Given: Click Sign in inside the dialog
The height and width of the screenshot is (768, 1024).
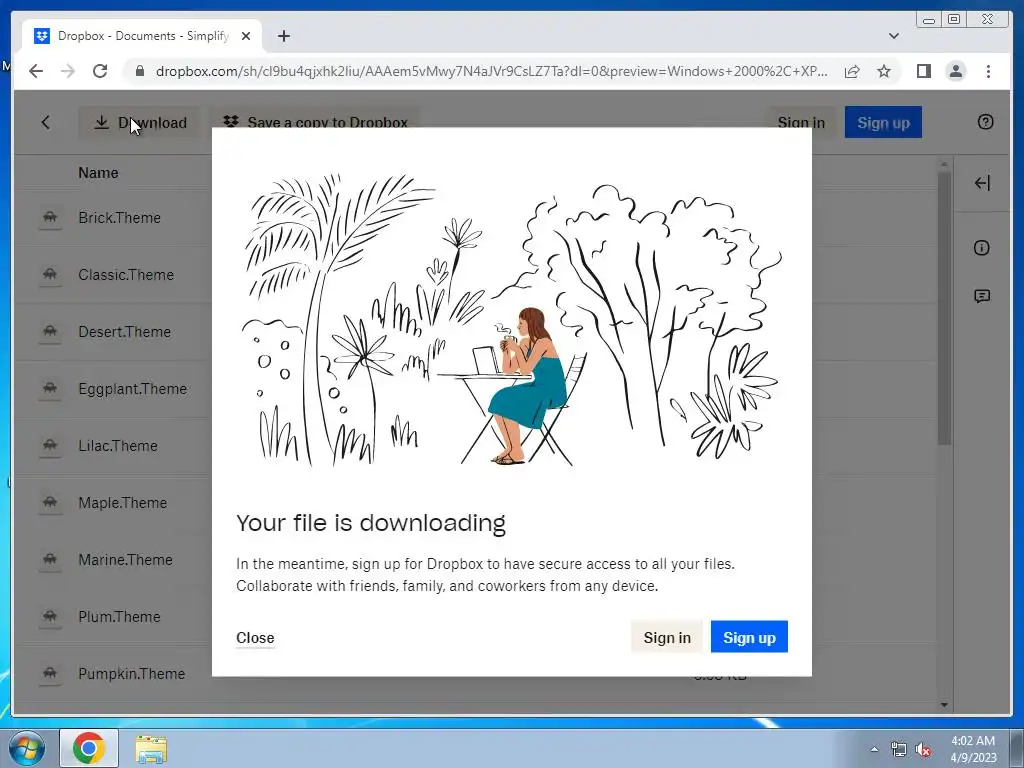Looking at the screenshot, I should pos(667,637).
